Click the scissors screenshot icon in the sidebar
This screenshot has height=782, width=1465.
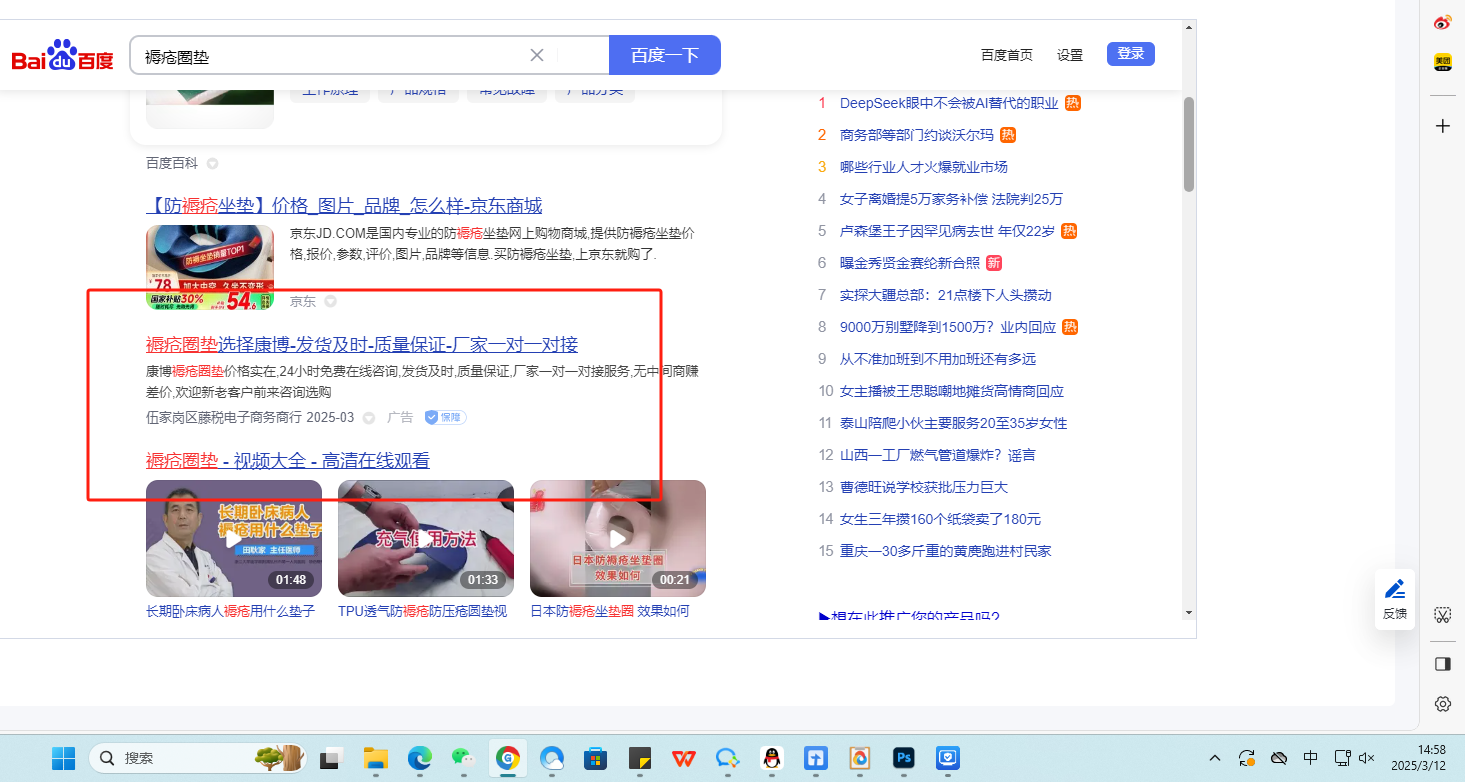click(1442, 614)
